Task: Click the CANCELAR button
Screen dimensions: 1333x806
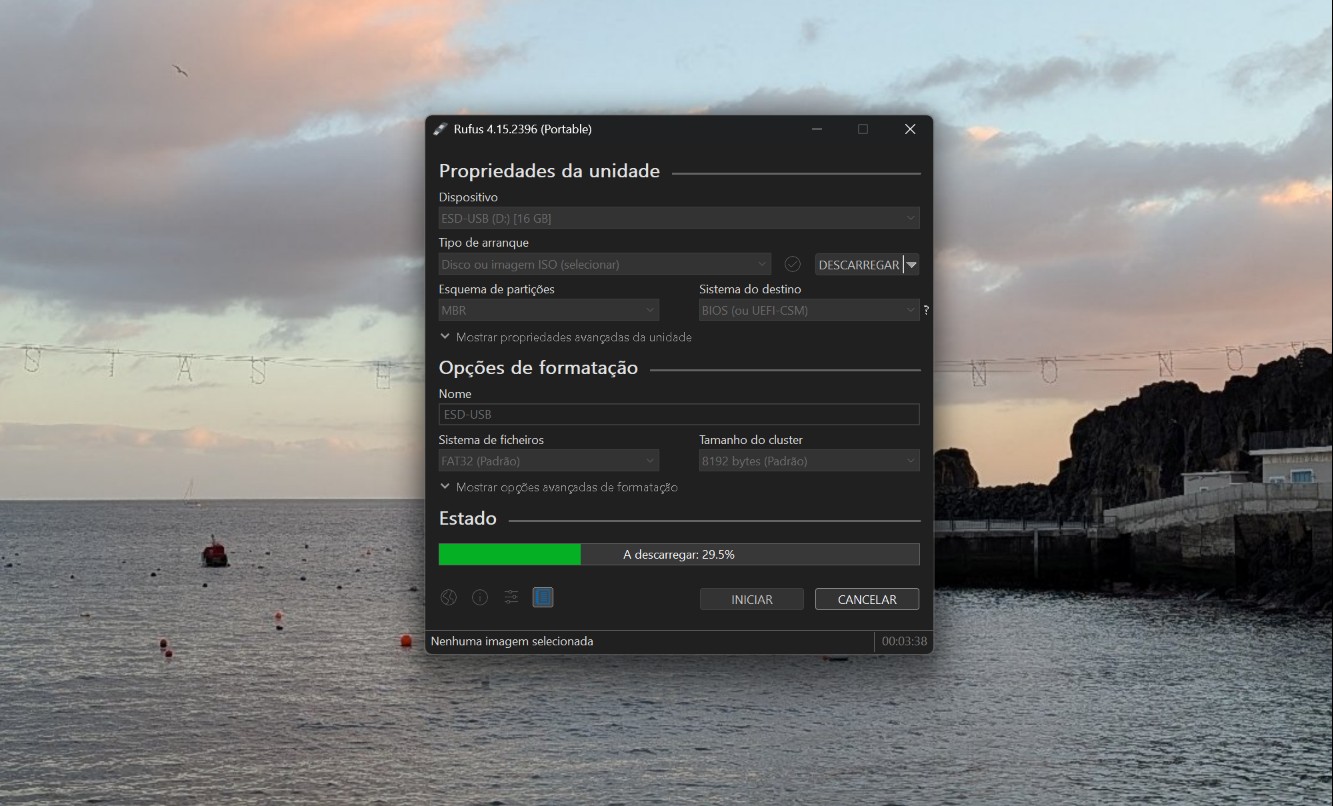Action: [x=867, y=599]
